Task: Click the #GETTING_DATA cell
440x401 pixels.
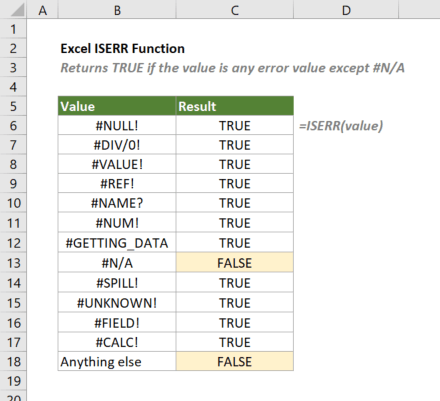Action: 117,243
